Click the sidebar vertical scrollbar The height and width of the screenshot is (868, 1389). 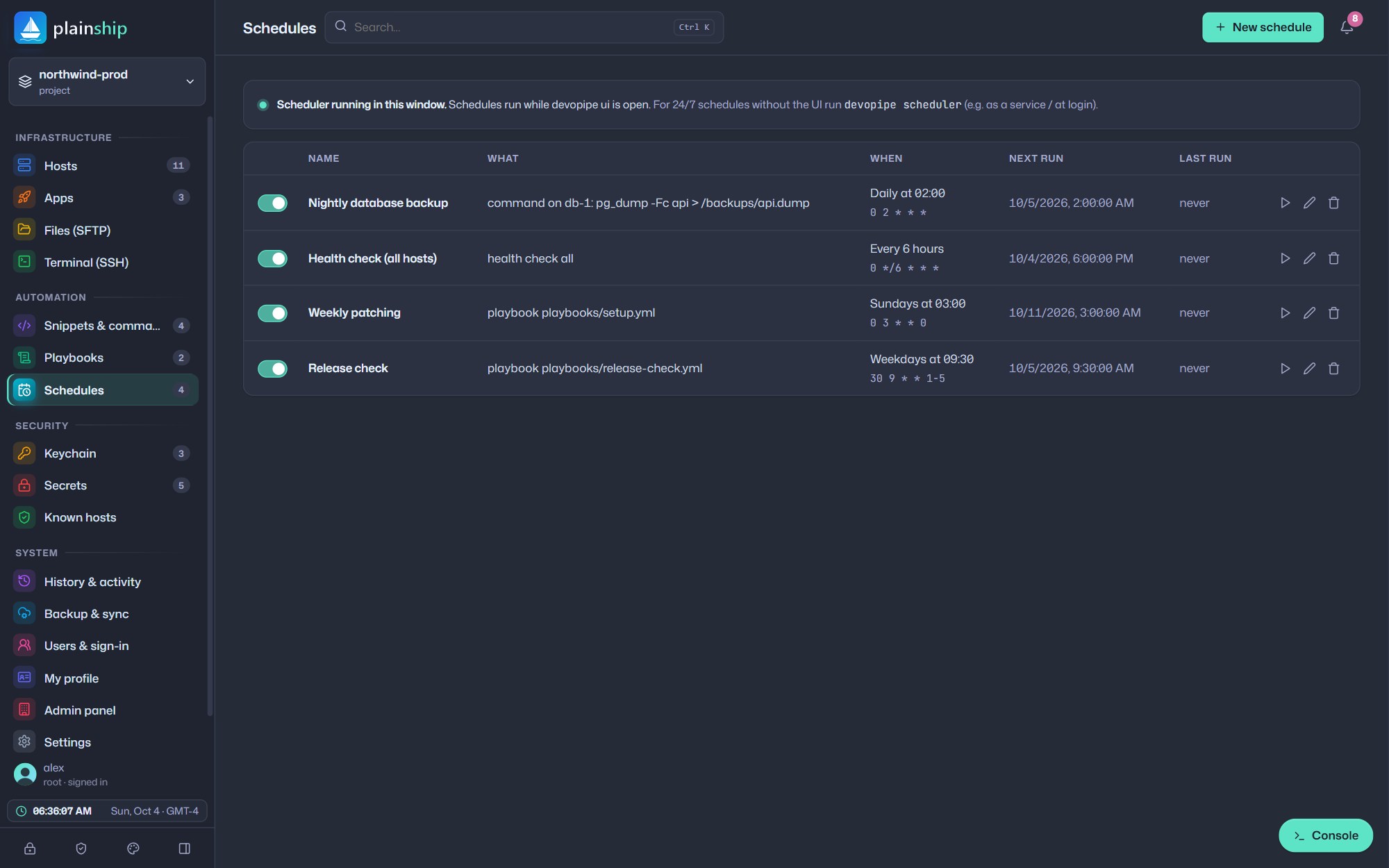click(x=210, y=417)
